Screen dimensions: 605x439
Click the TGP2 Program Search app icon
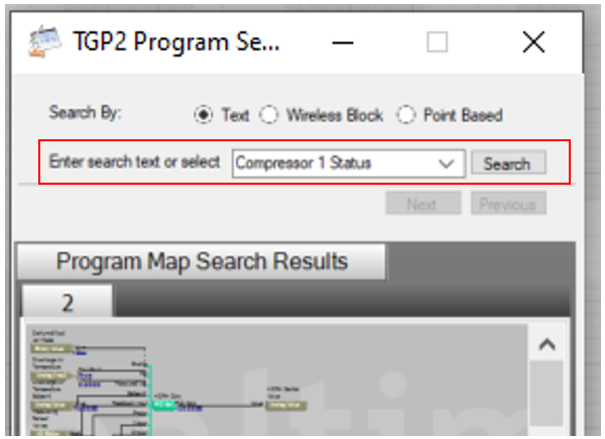[39, 41]
